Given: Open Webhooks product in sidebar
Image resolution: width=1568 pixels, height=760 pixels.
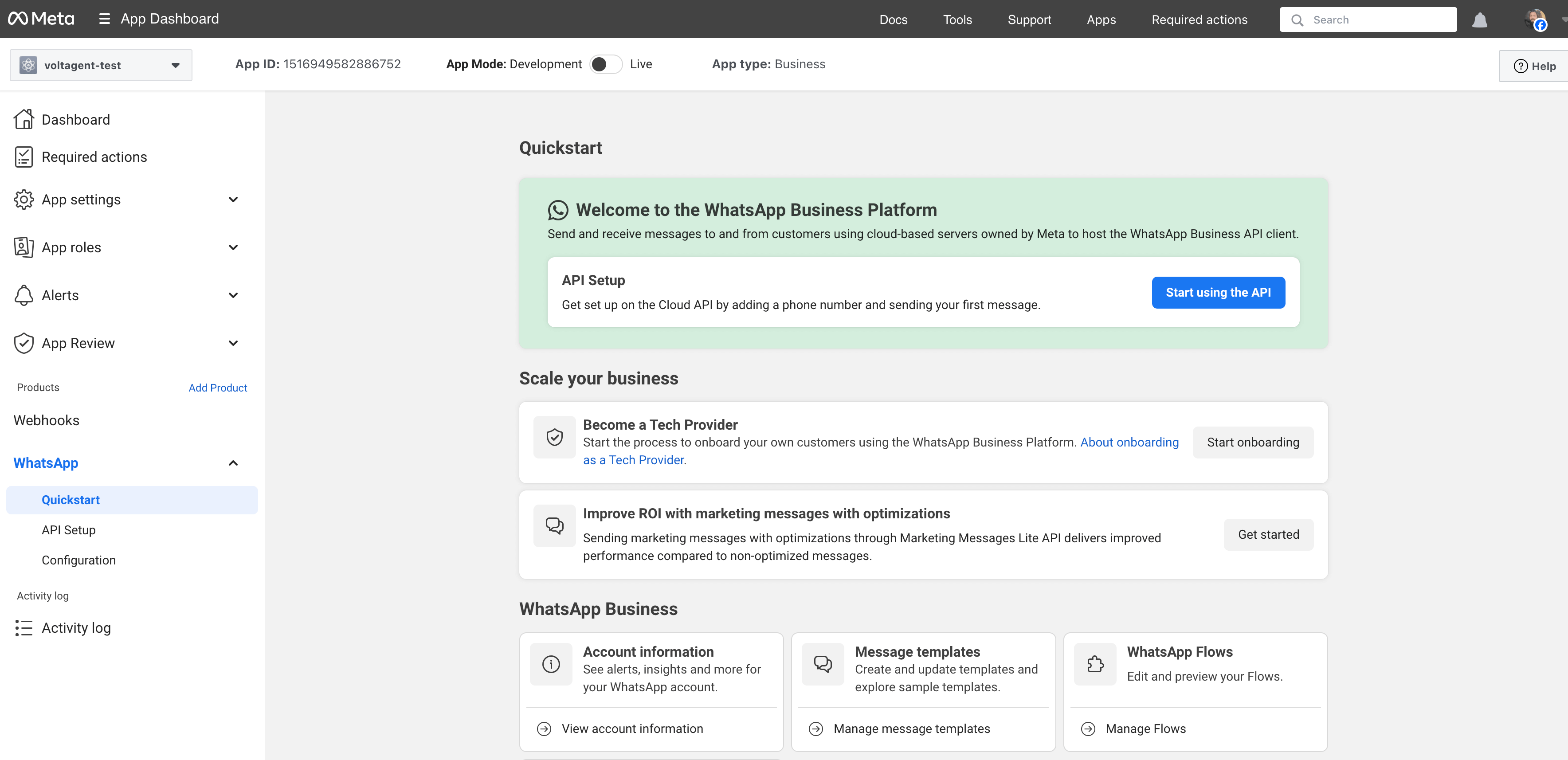Looking at the screenshot, I should (x=46, y=420).
